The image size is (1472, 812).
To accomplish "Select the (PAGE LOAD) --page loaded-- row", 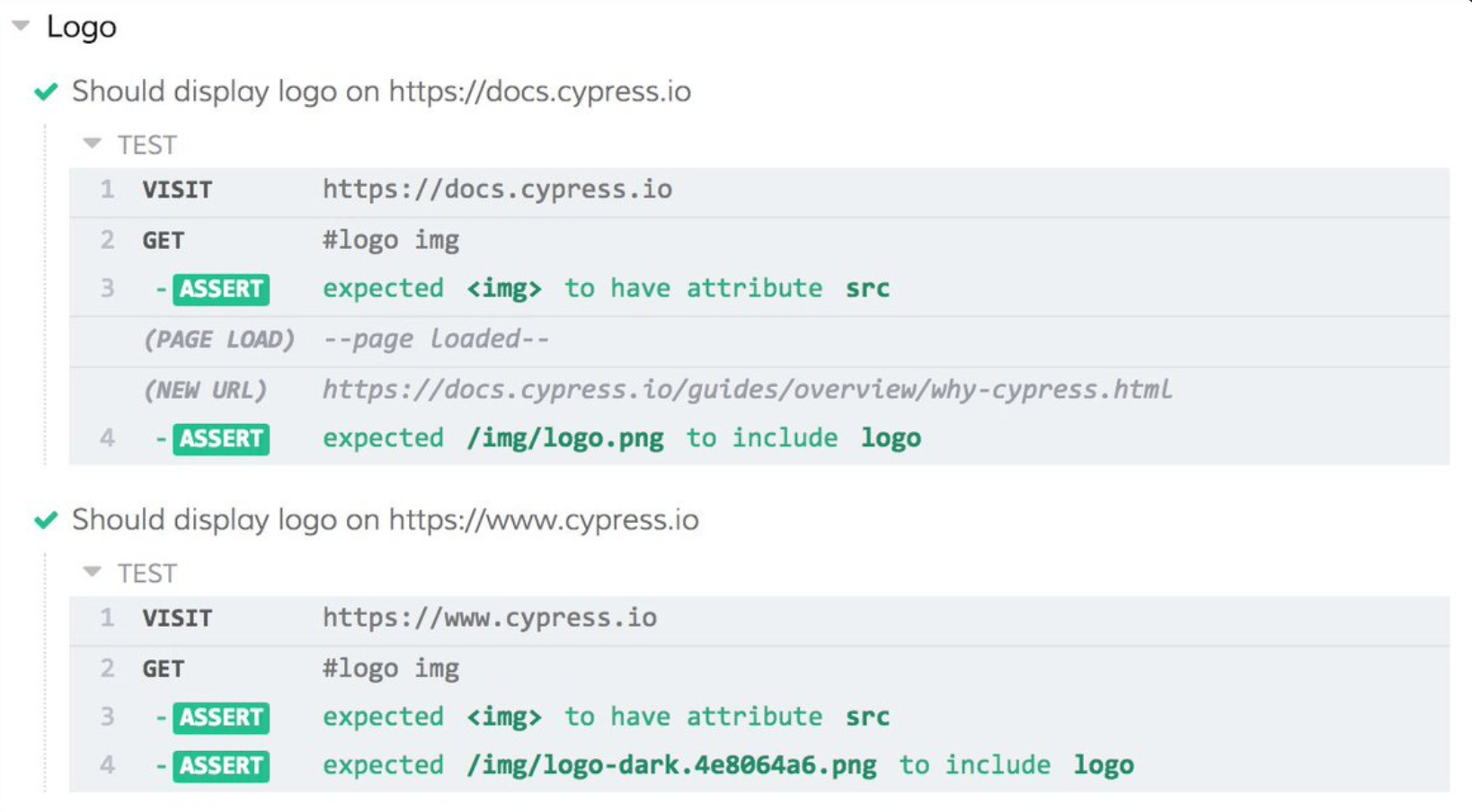I will [759, 340].
